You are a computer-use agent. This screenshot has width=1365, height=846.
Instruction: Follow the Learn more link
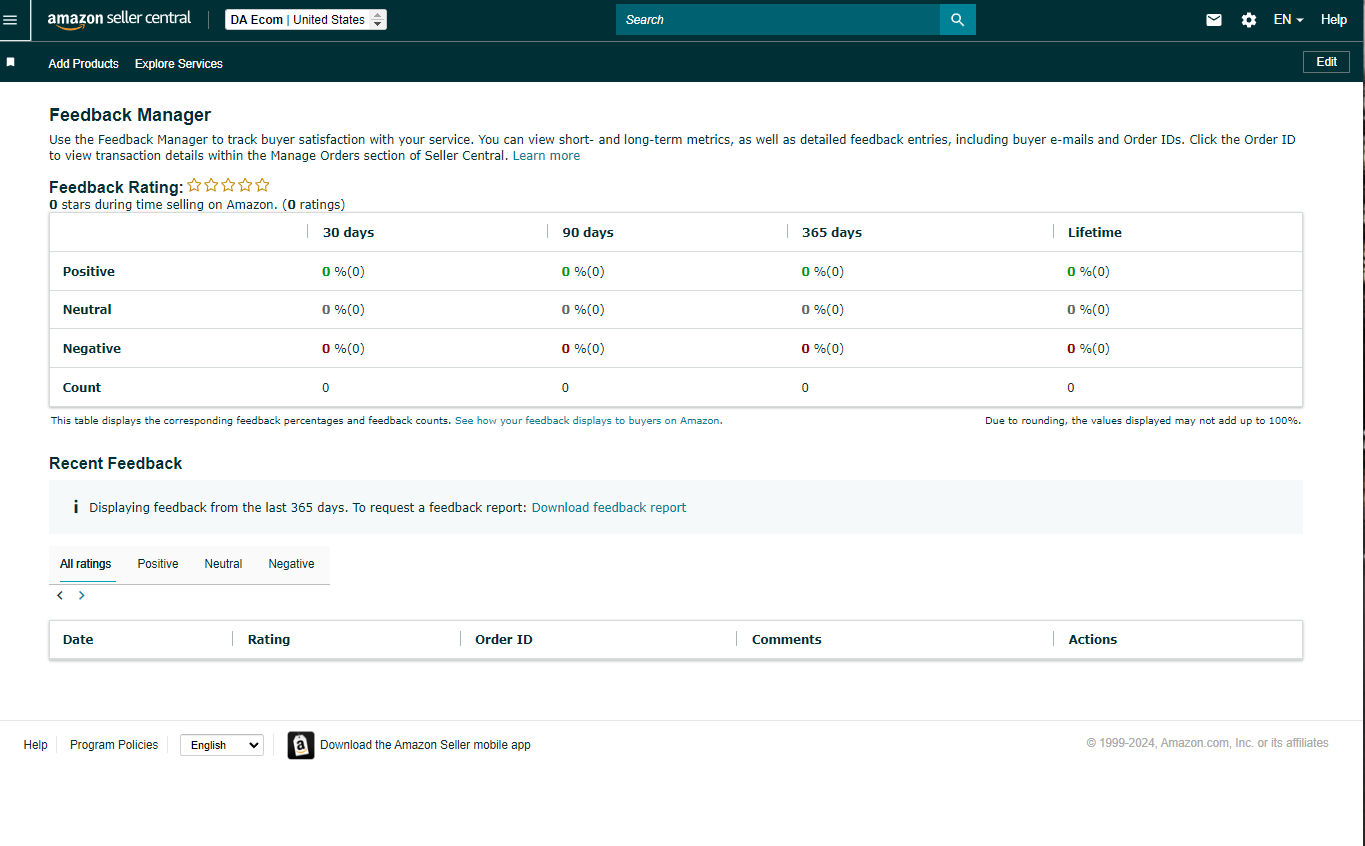click(546, 156)
